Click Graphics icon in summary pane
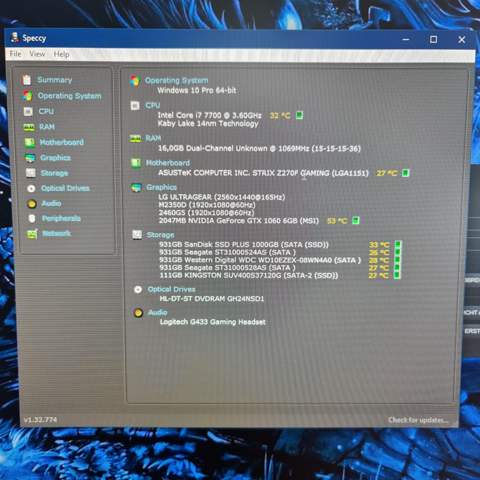 pos(136,188)
